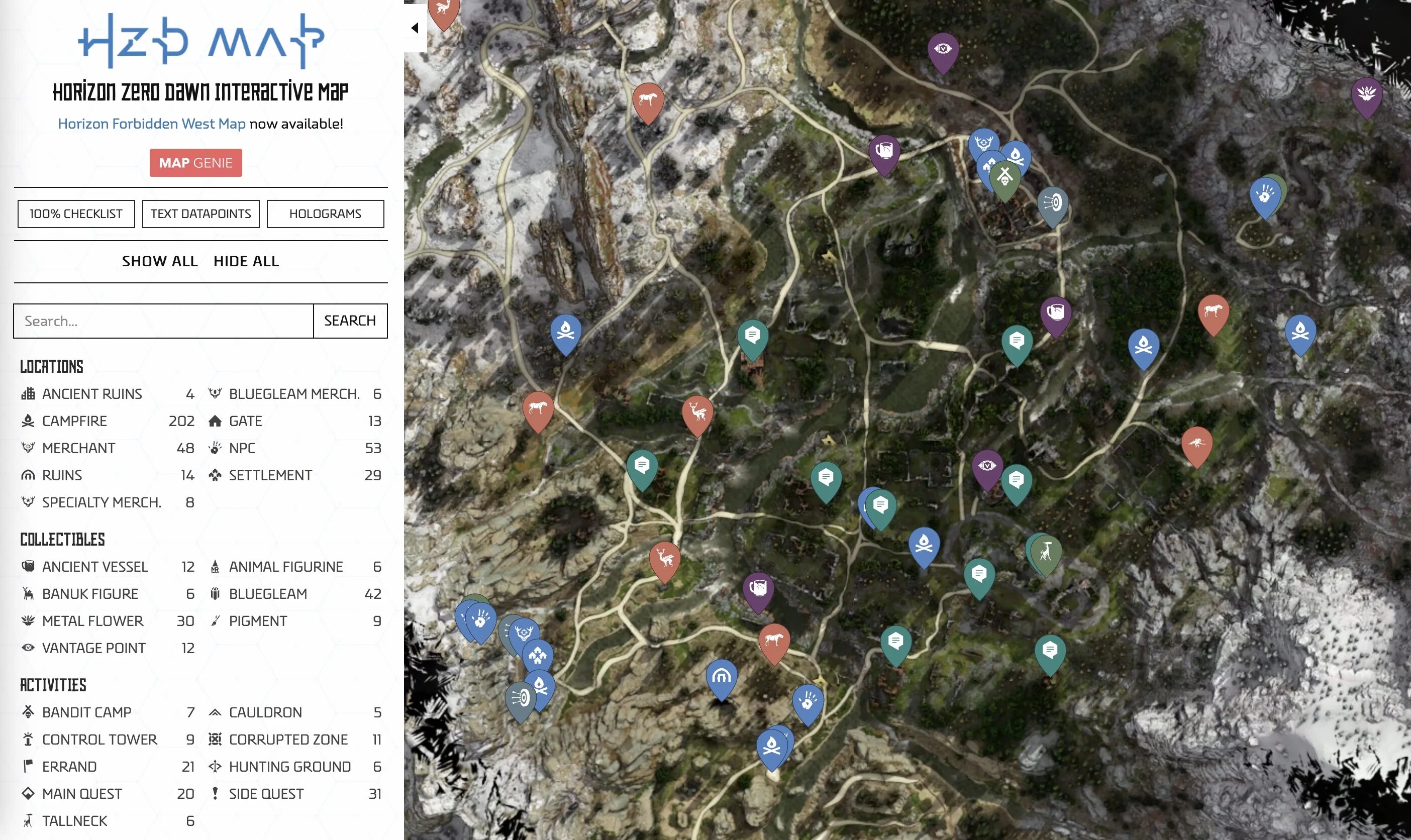1411x840 pixels.
Task: Collapse the sidebar with the arrow button
Action: point(415,28)
